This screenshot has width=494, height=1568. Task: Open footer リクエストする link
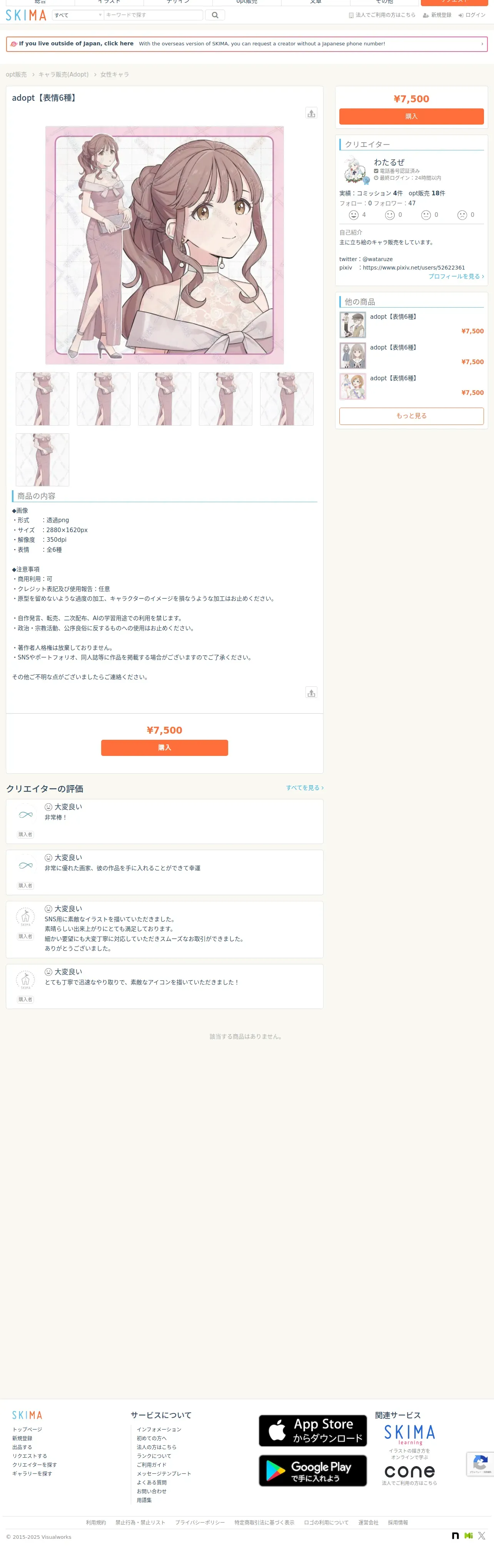coord(30,1456)
